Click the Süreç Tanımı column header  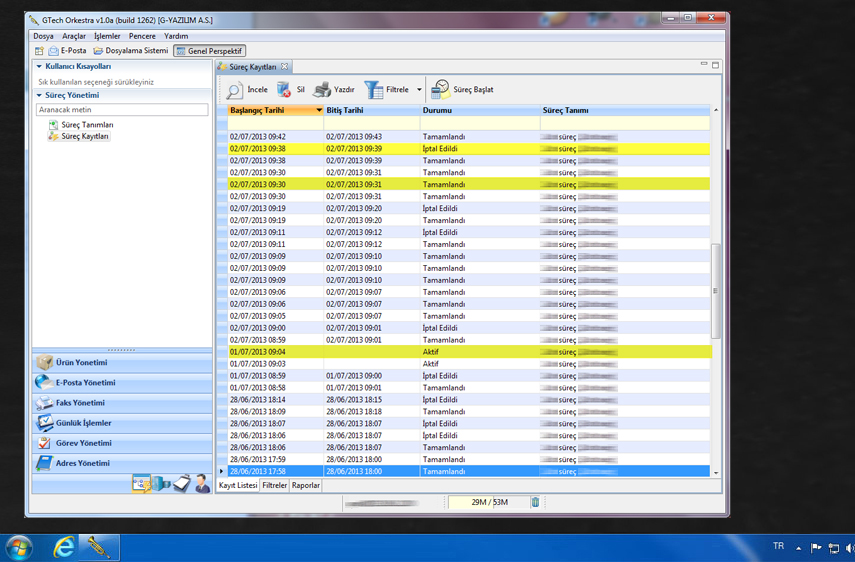[625, 110]
